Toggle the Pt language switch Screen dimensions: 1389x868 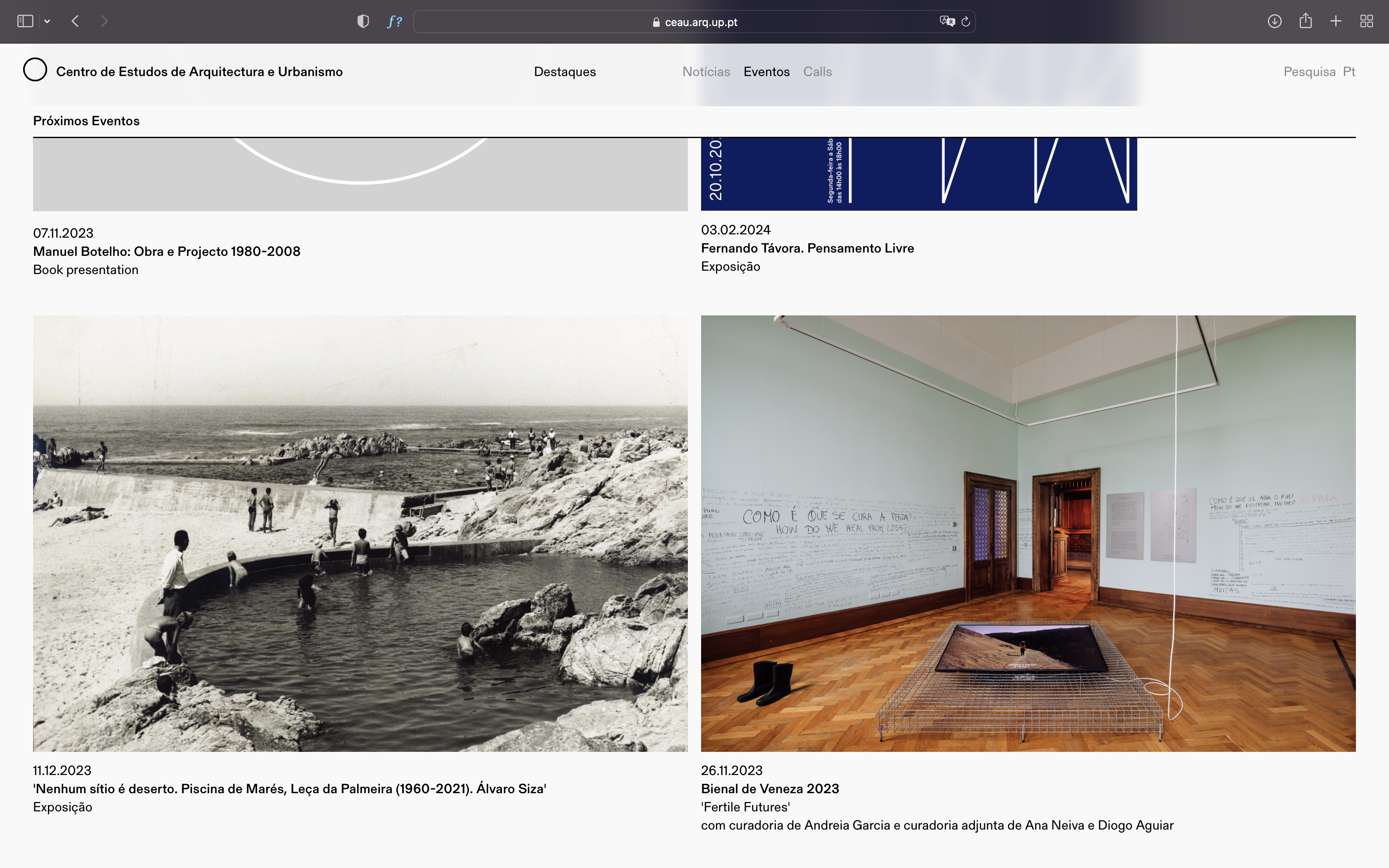tap(1349, 72)
